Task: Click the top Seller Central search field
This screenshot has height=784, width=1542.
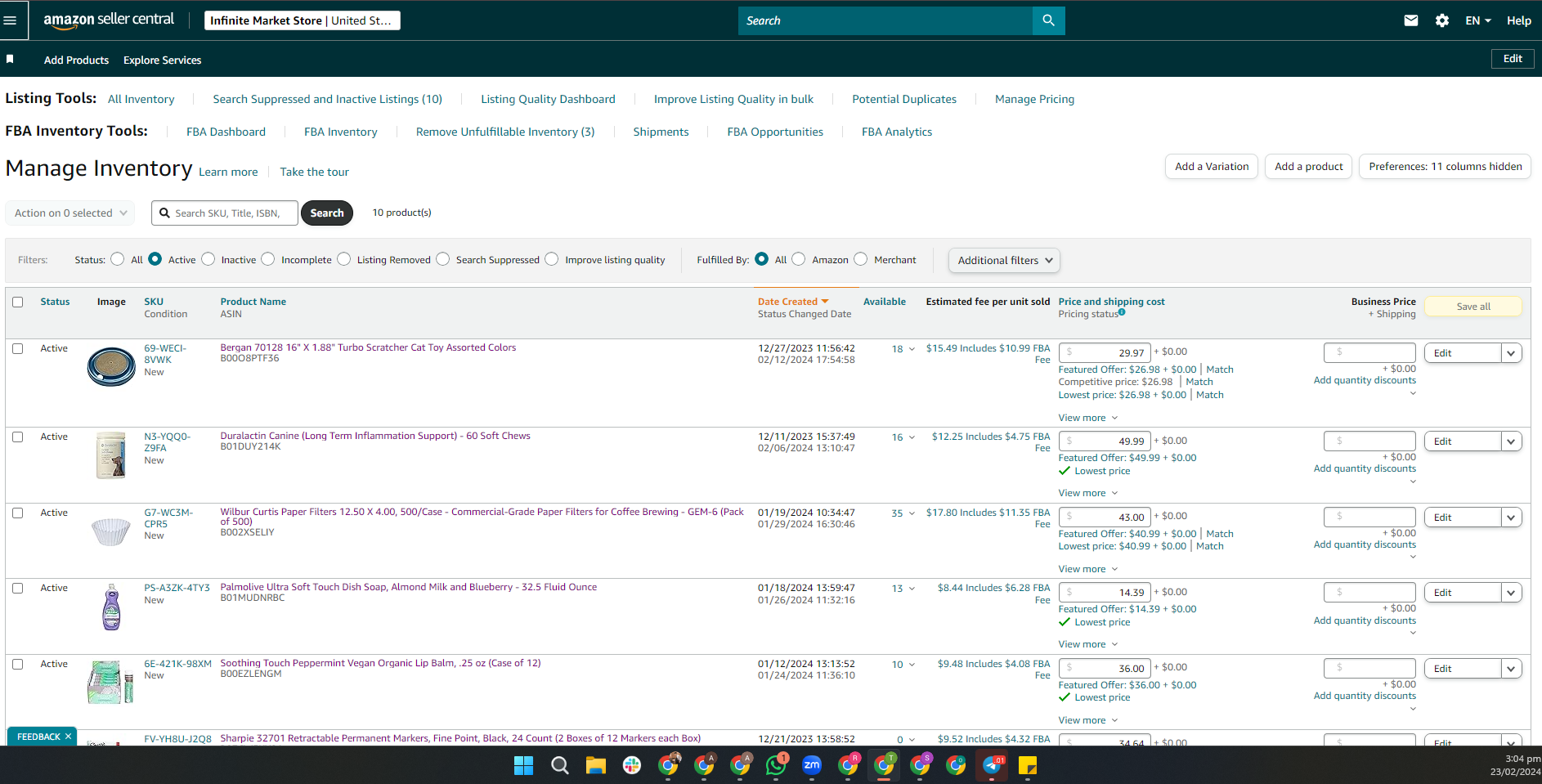Action: (885, 20)
